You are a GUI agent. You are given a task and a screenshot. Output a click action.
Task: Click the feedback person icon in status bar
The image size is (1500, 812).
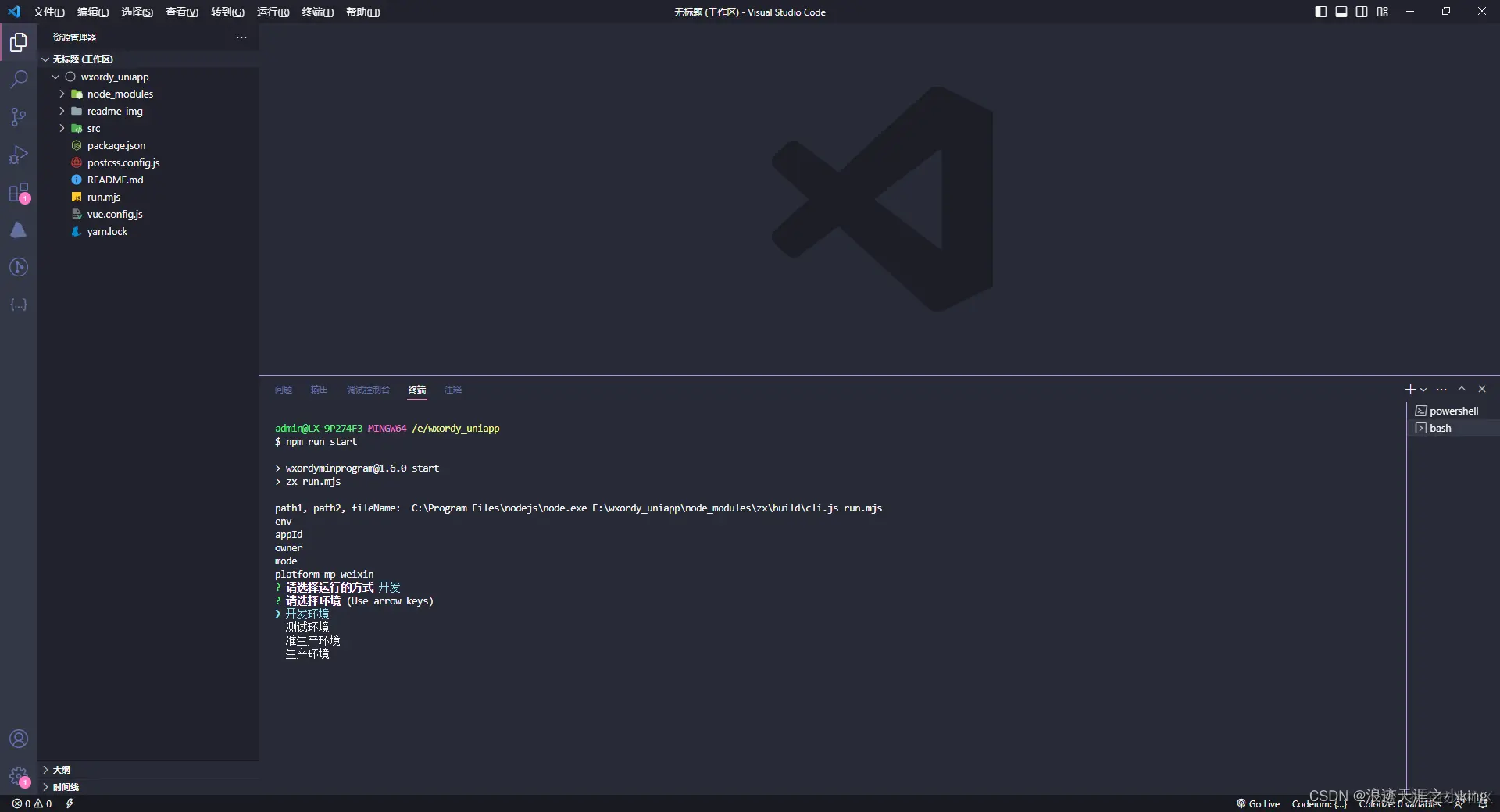(1459, 803)
